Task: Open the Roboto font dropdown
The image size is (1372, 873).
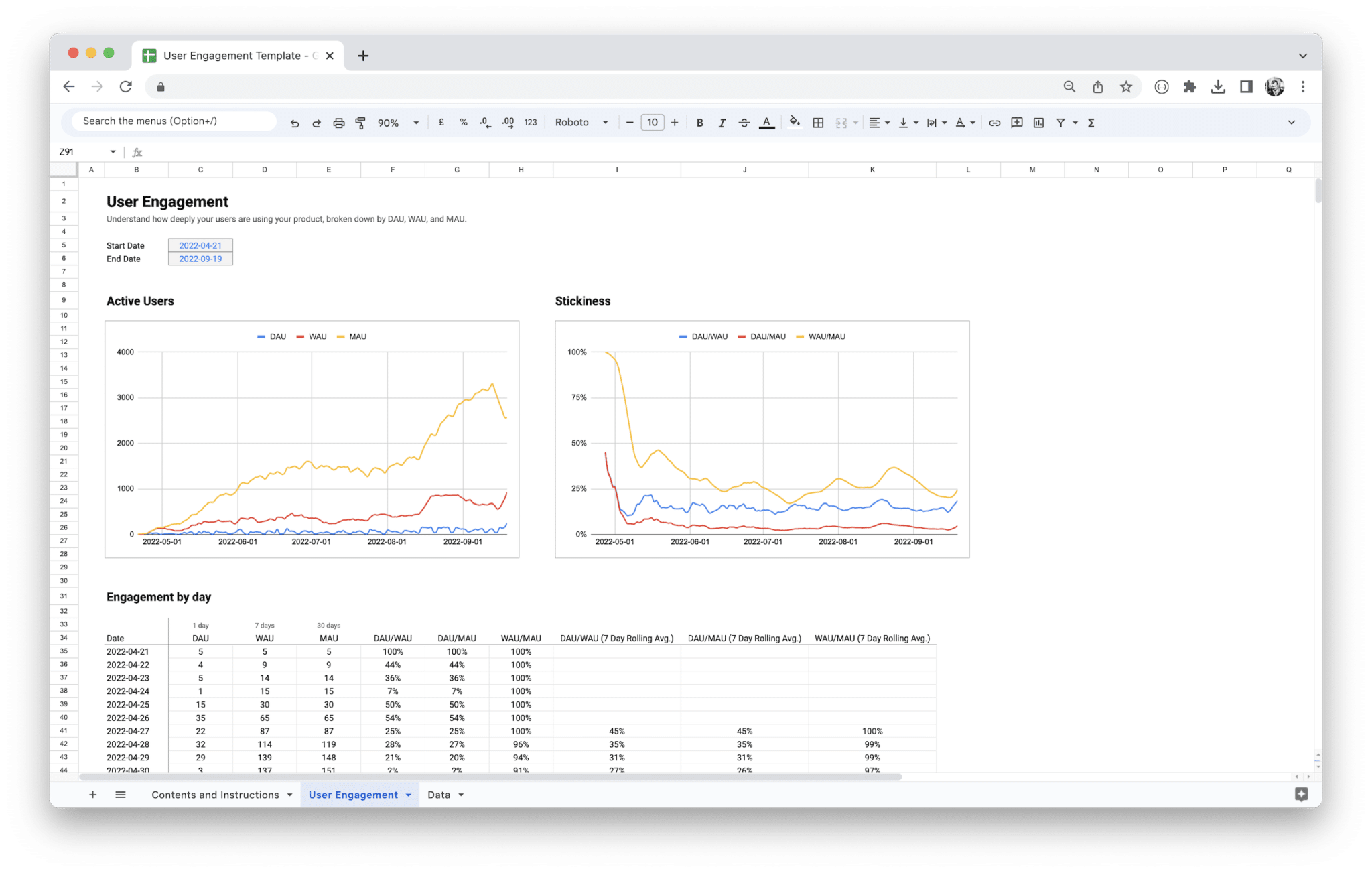Action: [580, 122]
